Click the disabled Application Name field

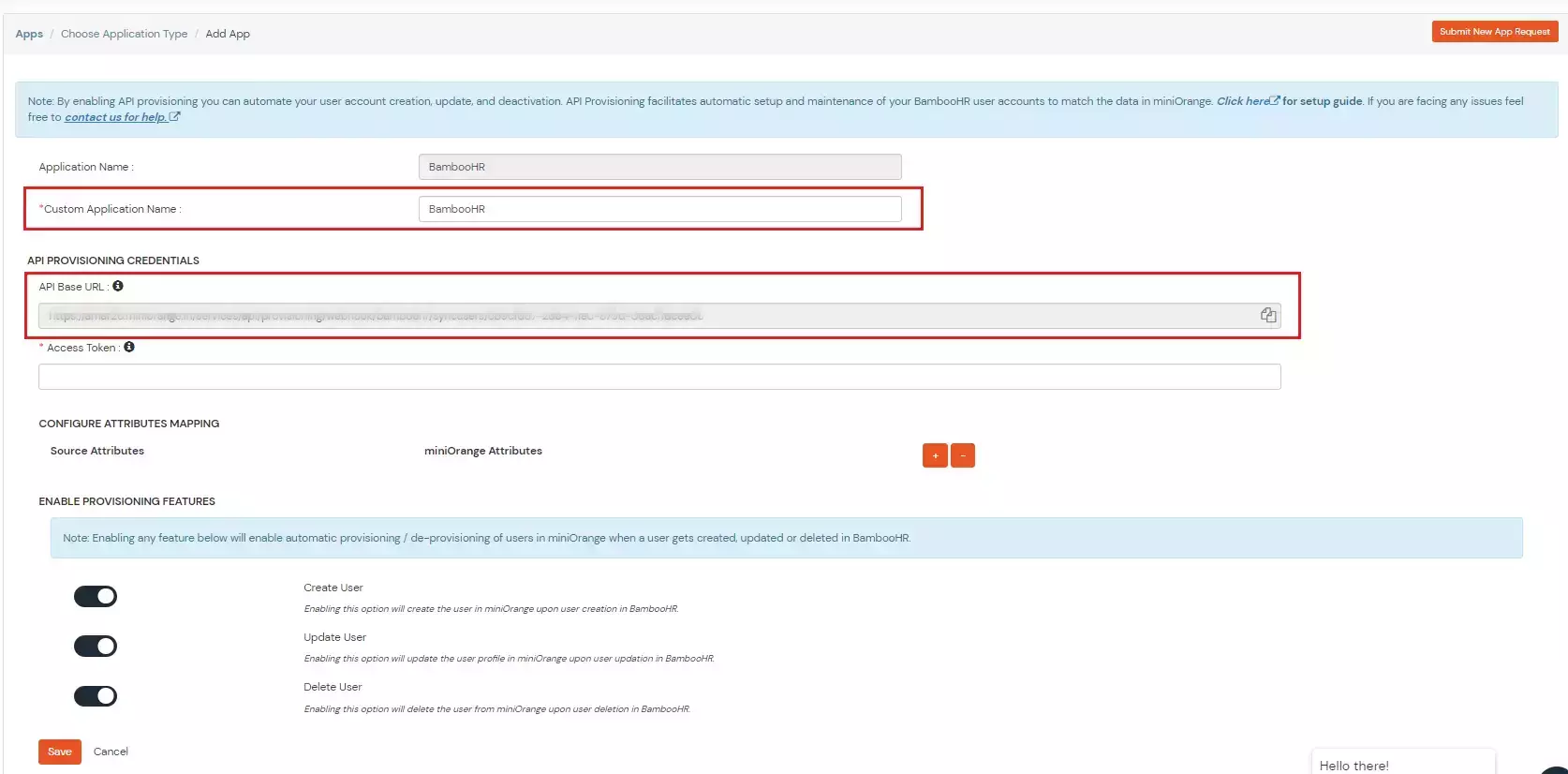pyautogui.click(x=660, y=167)
